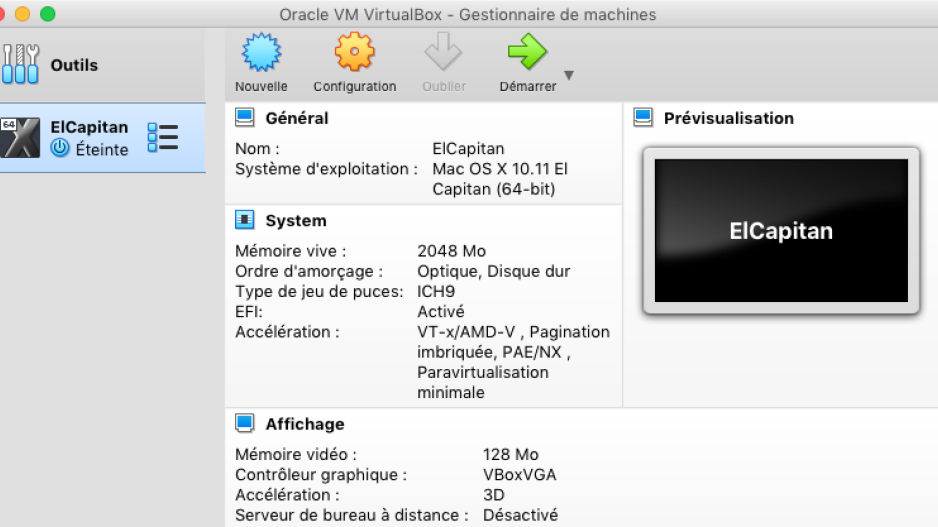Image resolution: width=938 pixels, height=527 pixels.
Task: Click the greyed-out Oublier arrow icon
Action: (443, 51)
